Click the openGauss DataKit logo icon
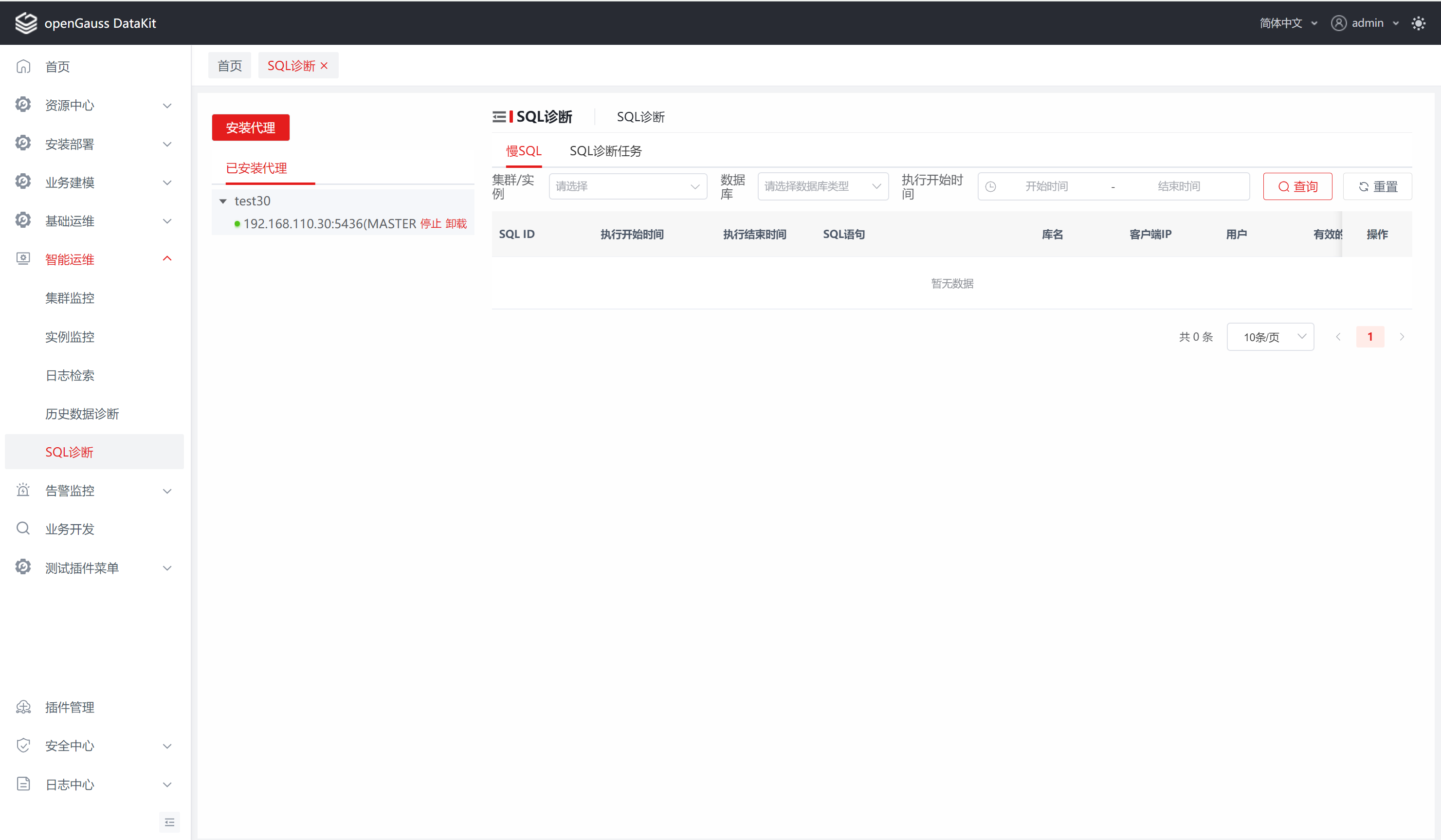 click(x=26, y=23)
